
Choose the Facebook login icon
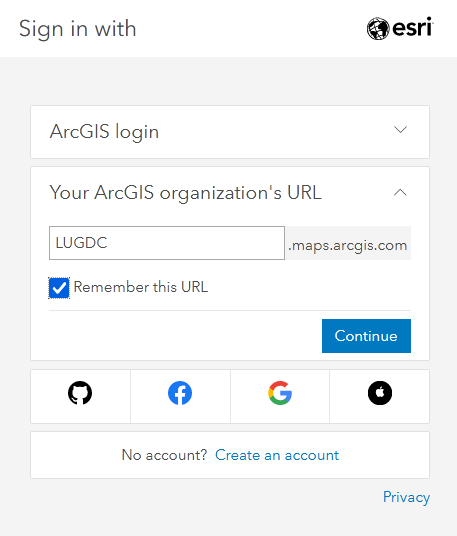coord(180,393)
